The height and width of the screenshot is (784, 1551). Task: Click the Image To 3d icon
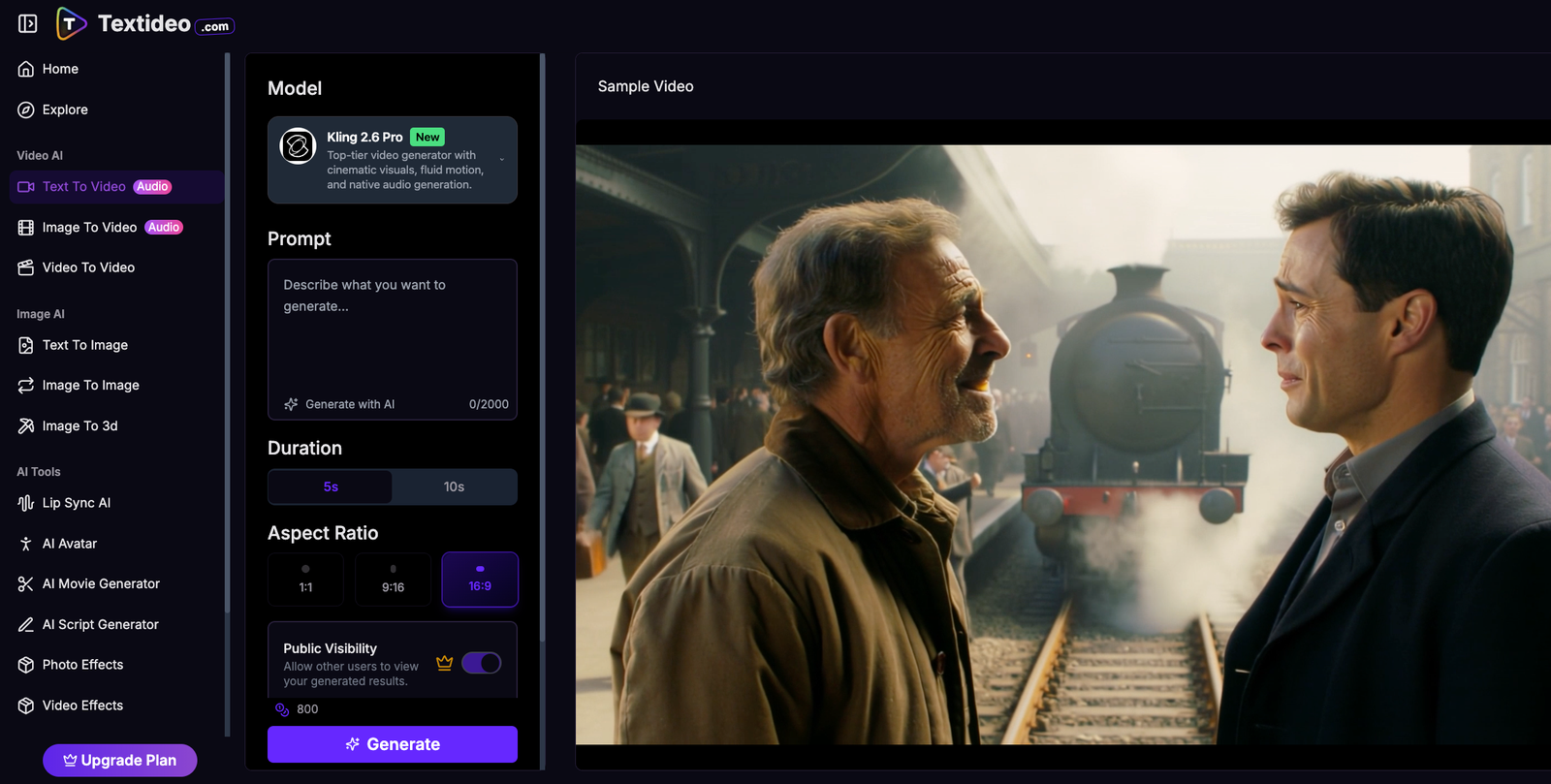tap(26, 426)
